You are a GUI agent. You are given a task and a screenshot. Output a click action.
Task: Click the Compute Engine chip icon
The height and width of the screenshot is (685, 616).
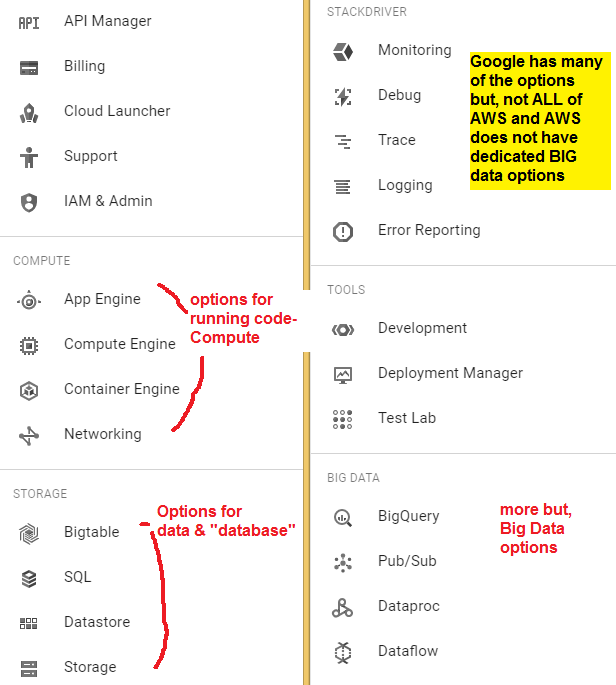click(29, 345)
